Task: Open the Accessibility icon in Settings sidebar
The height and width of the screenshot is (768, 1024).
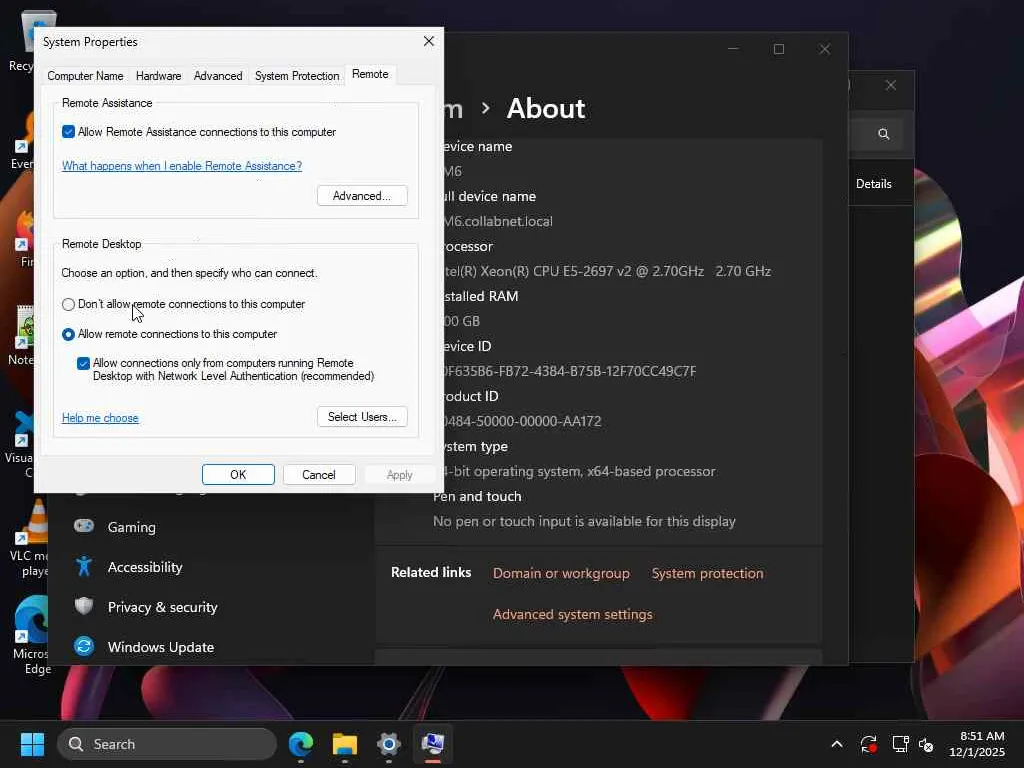Action: [84, 566]
